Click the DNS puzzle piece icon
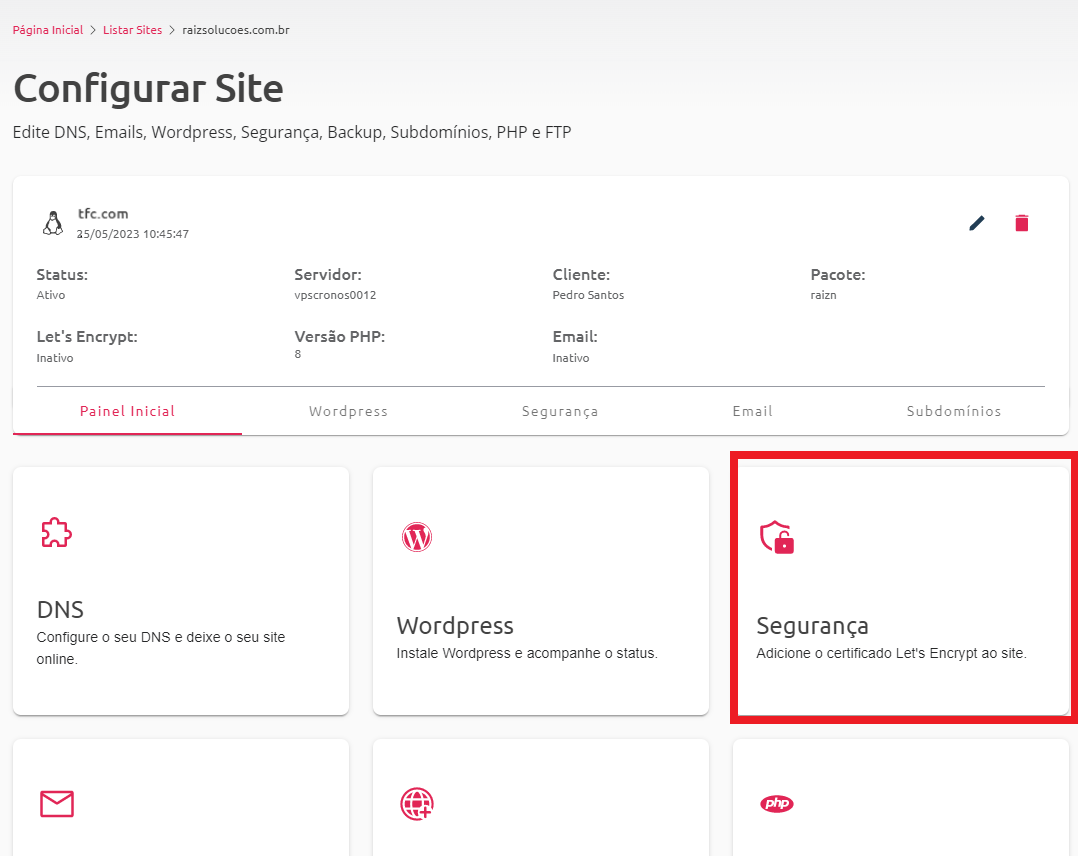The height and width of the screenshot is (856, 1078). tap(56, 533)
